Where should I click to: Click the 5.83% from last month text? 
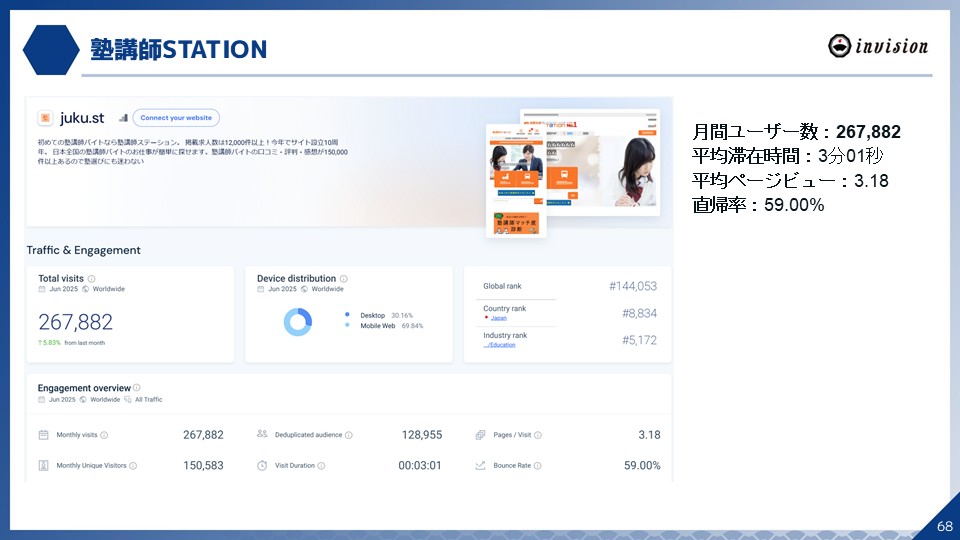(x=71, y=343)
